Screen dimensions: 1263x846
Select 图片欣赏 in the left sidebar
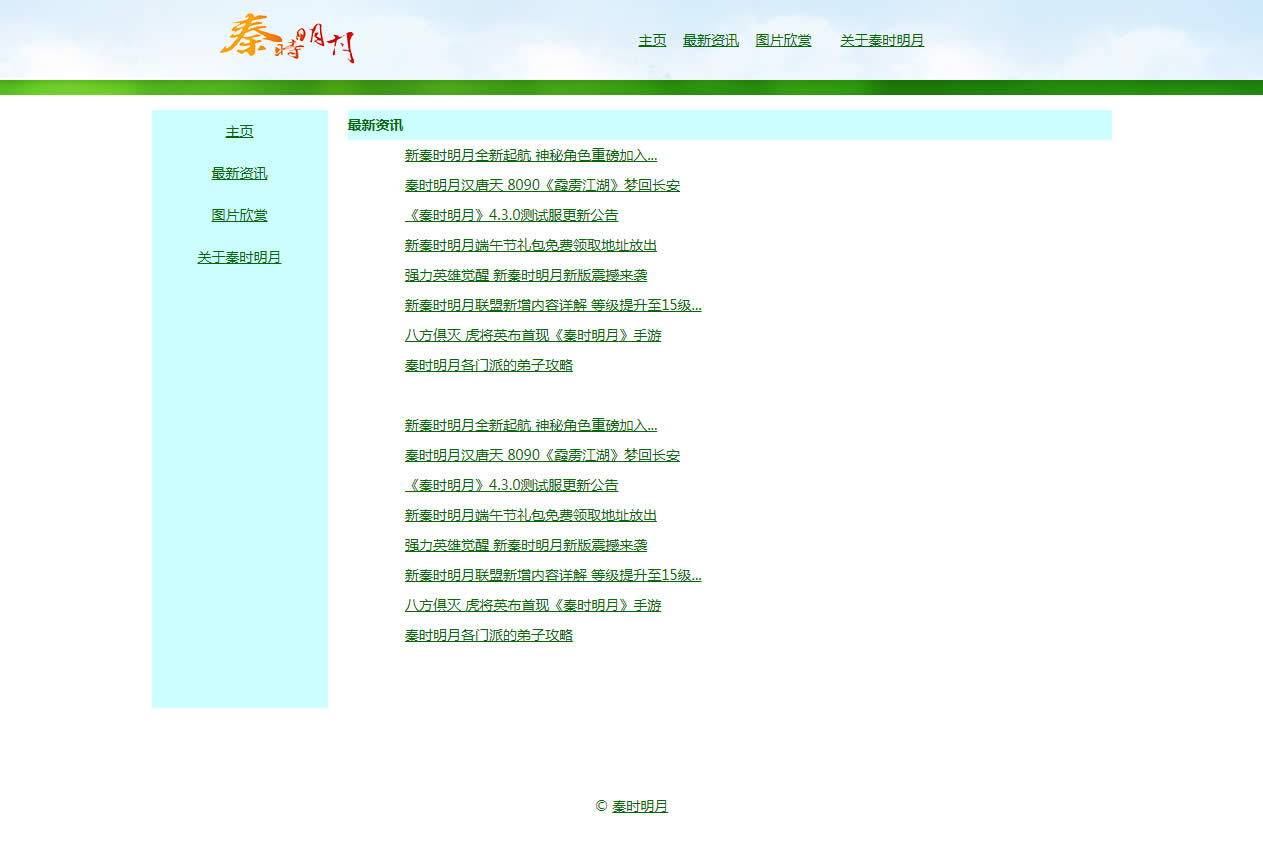point(239,216)
